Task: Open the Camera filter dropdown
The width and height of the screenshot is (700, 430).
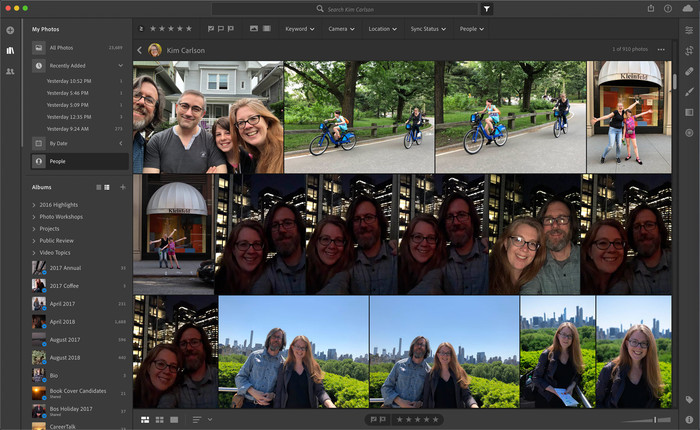Action: point(341,29)
